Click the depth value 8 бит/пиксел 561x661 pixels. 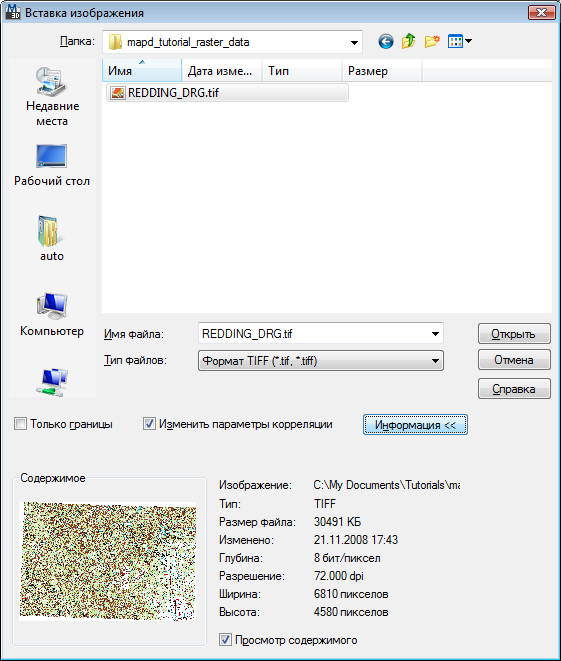click(x=347, y=558)
